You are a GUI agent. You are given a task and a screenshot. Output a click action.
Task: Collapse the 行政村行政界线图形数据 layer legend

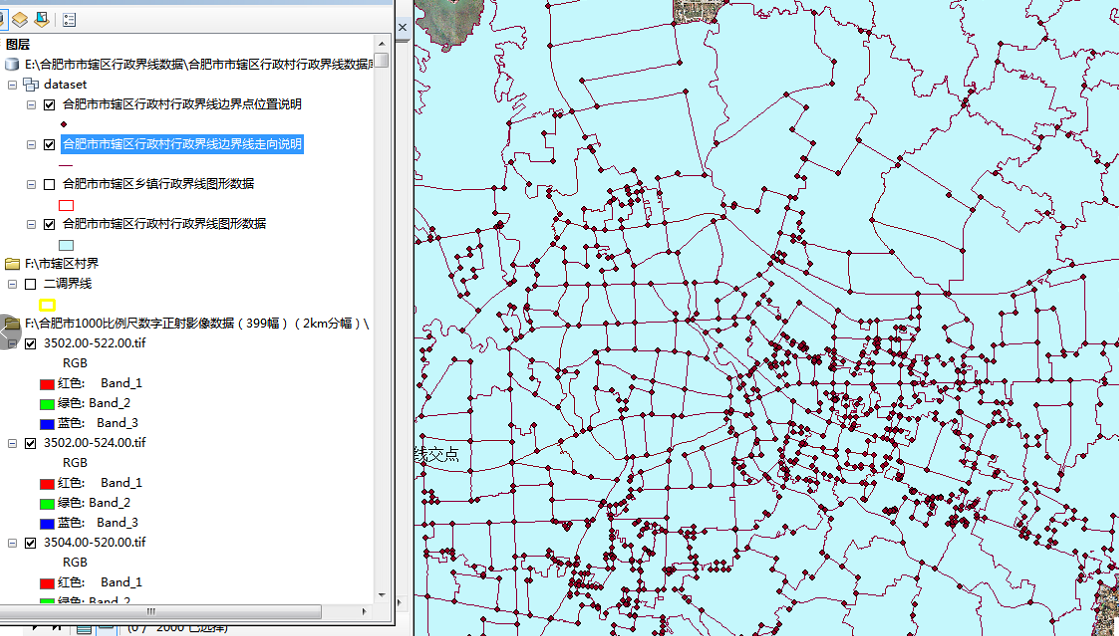click(x=31, y=225)
